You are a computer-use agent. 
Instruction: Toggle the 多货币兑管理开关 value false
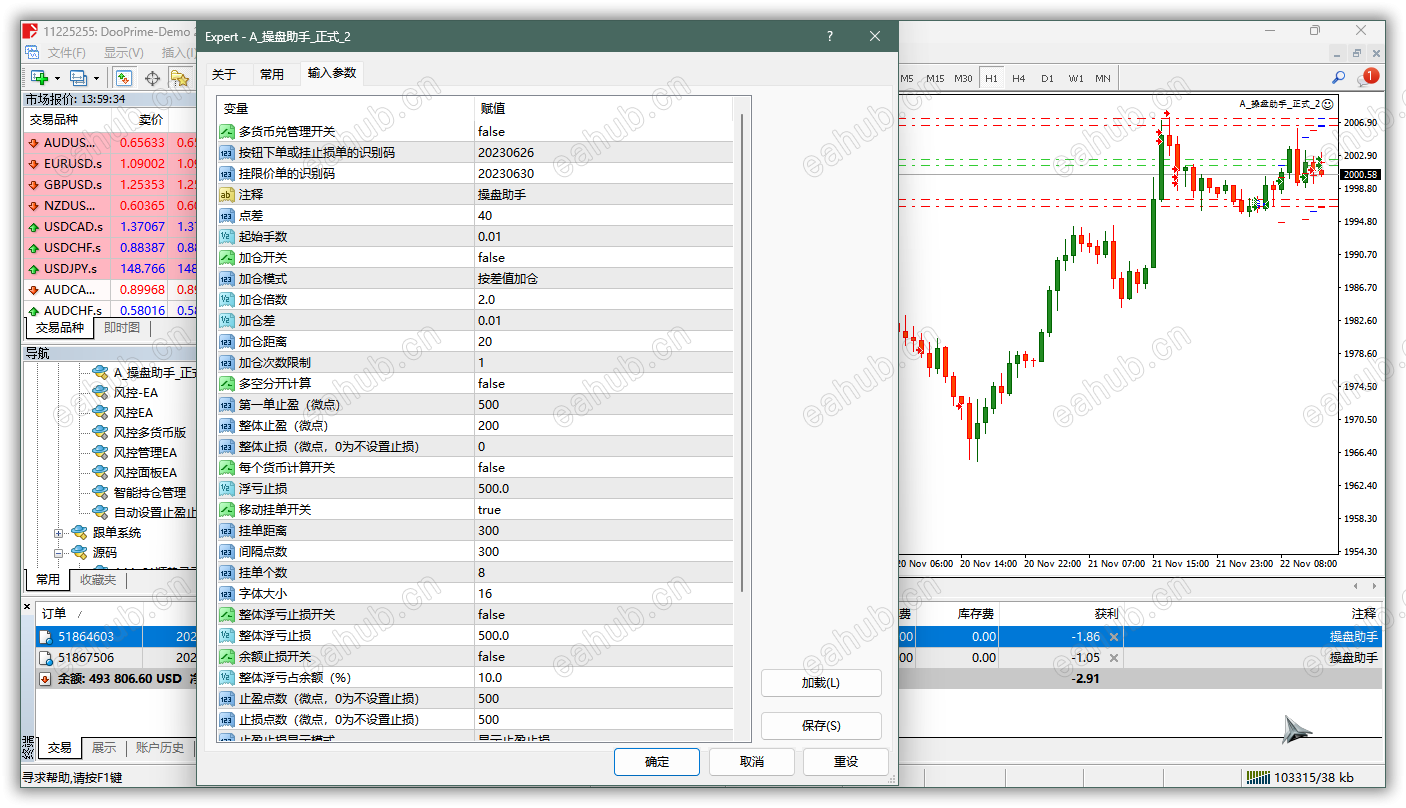pos(603,131)
